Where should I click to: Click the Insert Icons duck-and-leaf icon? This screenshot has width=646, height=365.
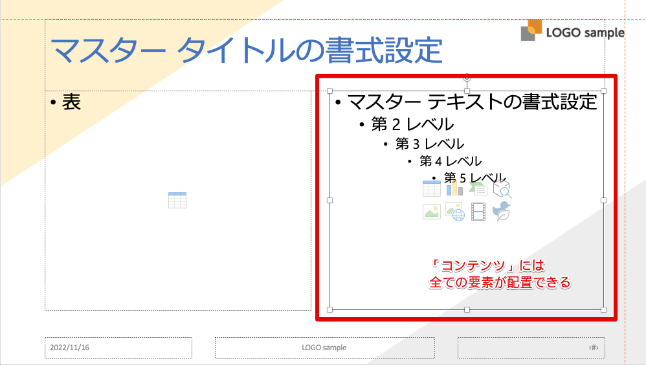point(502,211)
